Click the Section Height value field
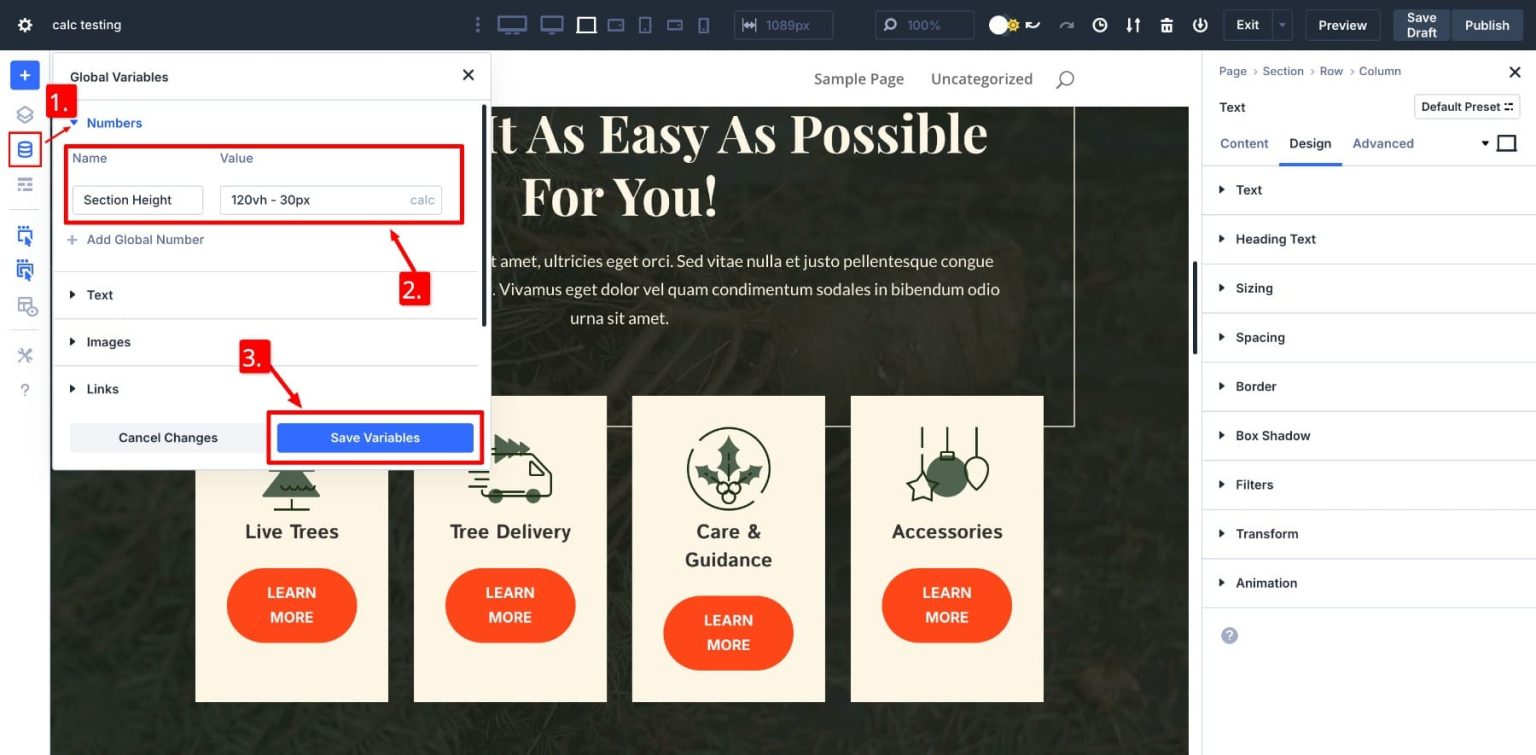This screenshot has width=1536, height=755. tap(320, 199)
